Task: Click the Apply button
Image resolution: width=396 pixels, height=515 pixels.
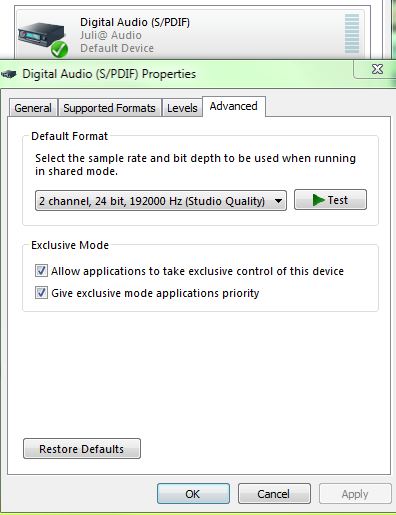Action: [x=355, y=494]
